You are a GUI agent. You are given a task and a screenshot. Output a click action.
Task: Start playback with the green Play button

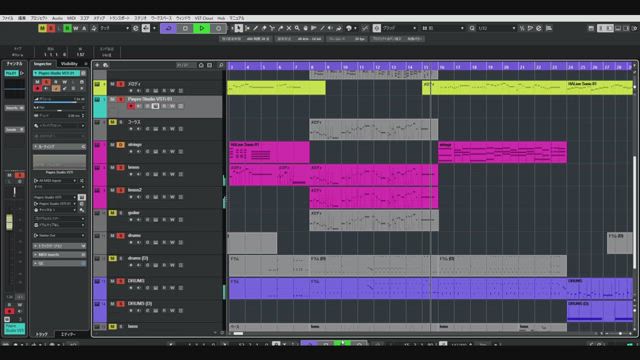[202, 28]
